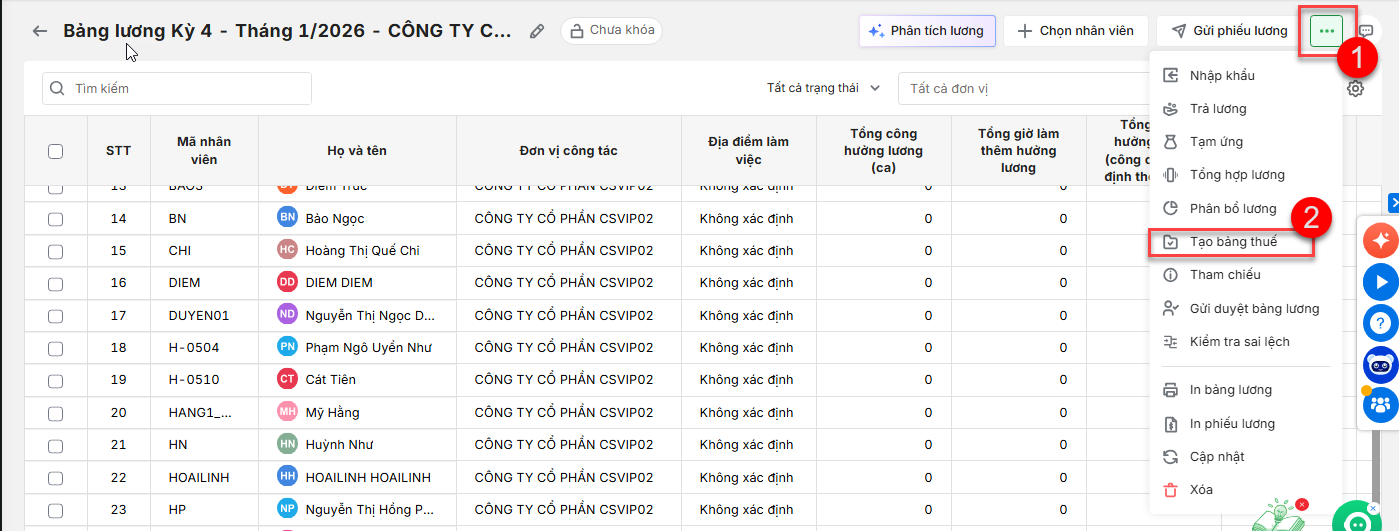The image size is (1399, 531).
Task: Open the help question mark sidebar icon
Action: pos(1381,323)
